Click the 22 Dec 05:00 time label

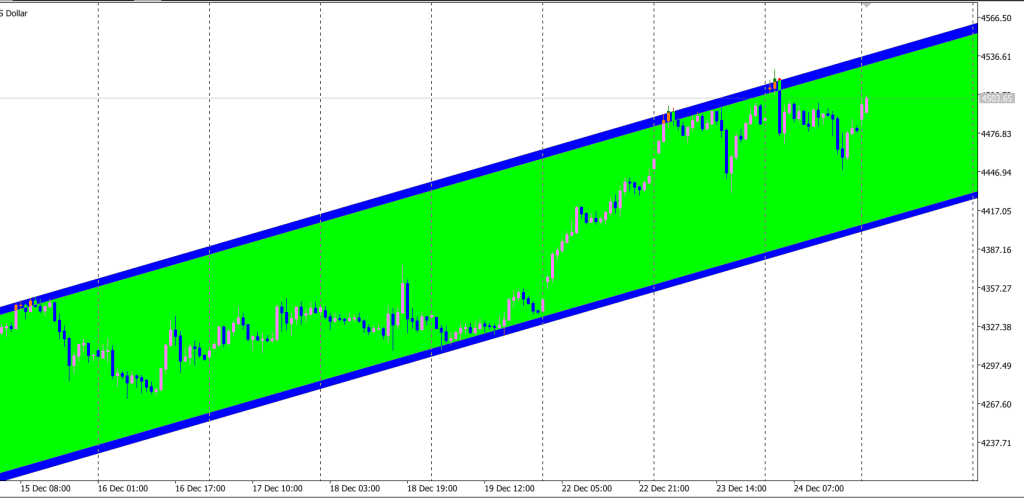(x=587, y=489)
